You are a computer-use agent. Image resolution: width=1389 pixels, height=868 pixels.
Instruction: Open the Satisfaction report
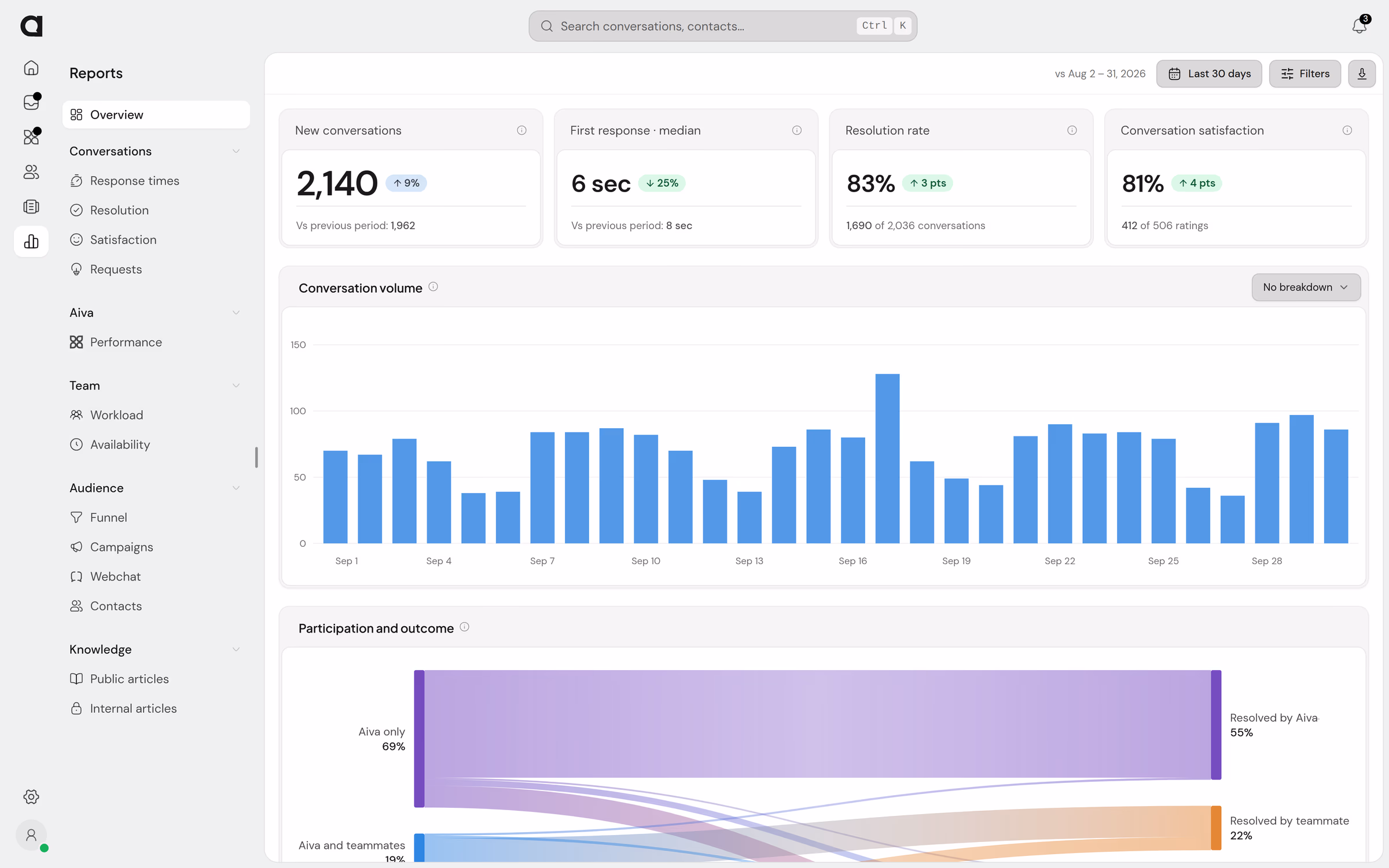click(156, 240)
